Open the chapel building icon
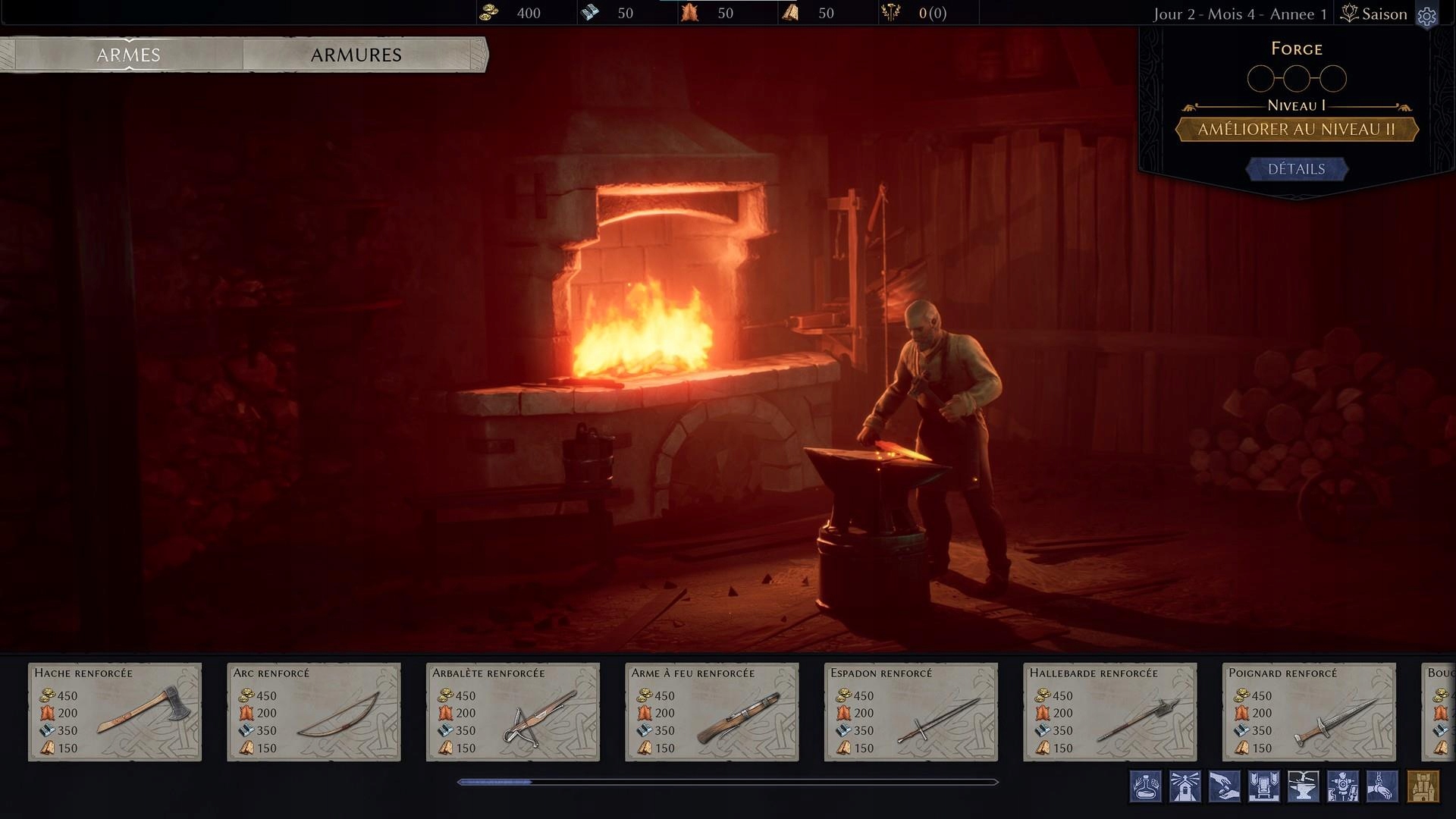 click(x=1185, y=786)
